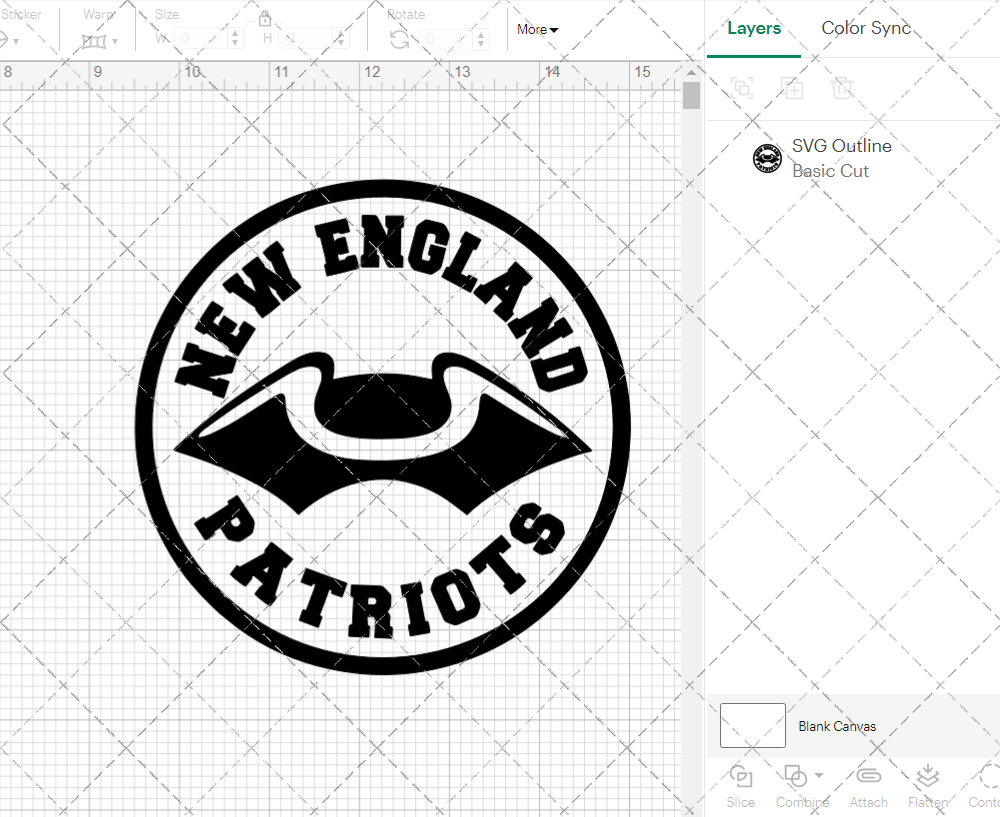
Task: Switch to the Color Sync tab
Action: click(866, 28)
